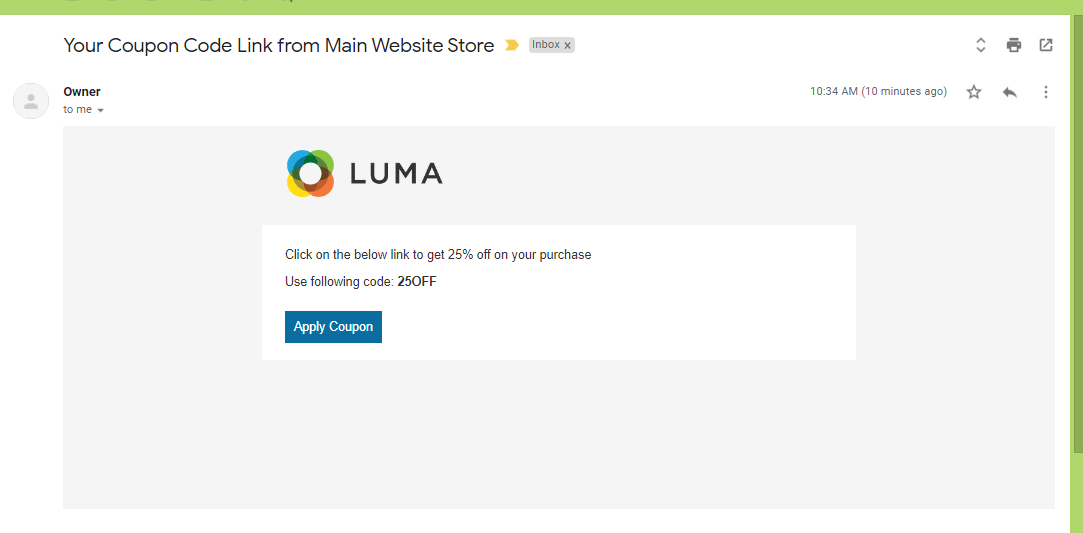Screen dimensions: 1083x533
Task: Toggle the yellow importance marker
Action: tap(512, 46)
